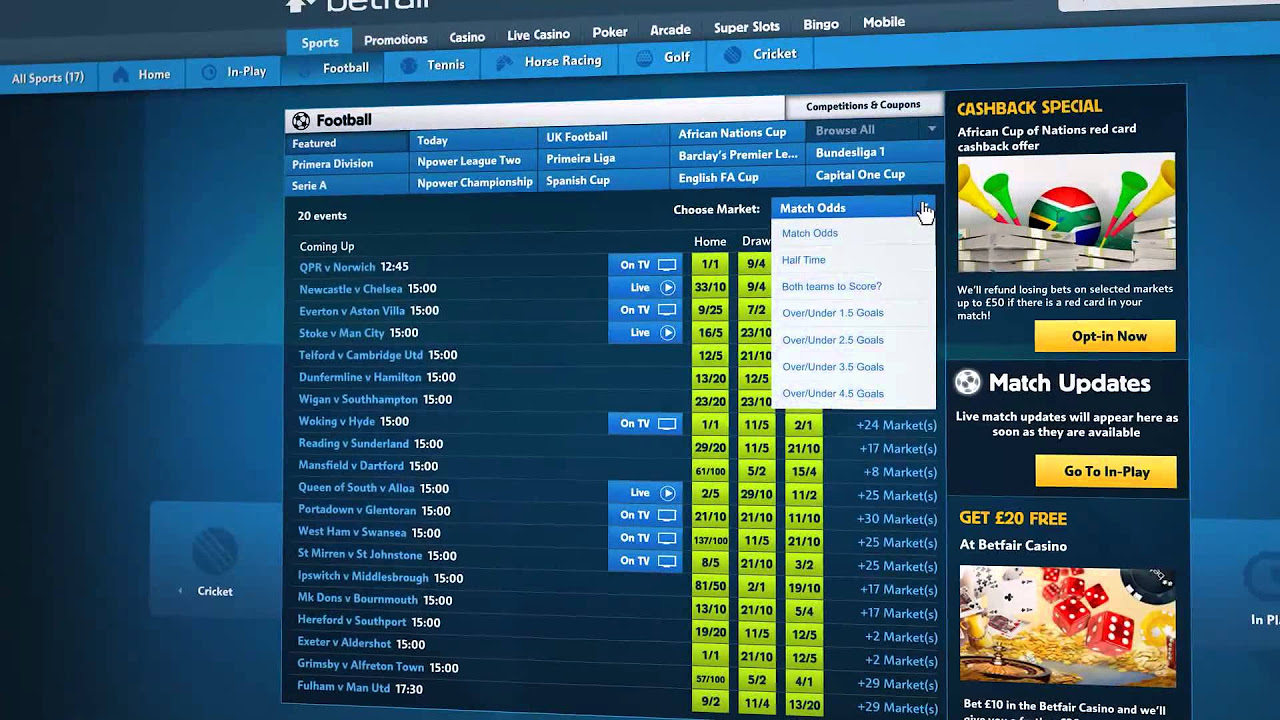This screenshot has width=1280, height=720.
Task: Open the Capital One Cup competition
Action: coord(876,174)
